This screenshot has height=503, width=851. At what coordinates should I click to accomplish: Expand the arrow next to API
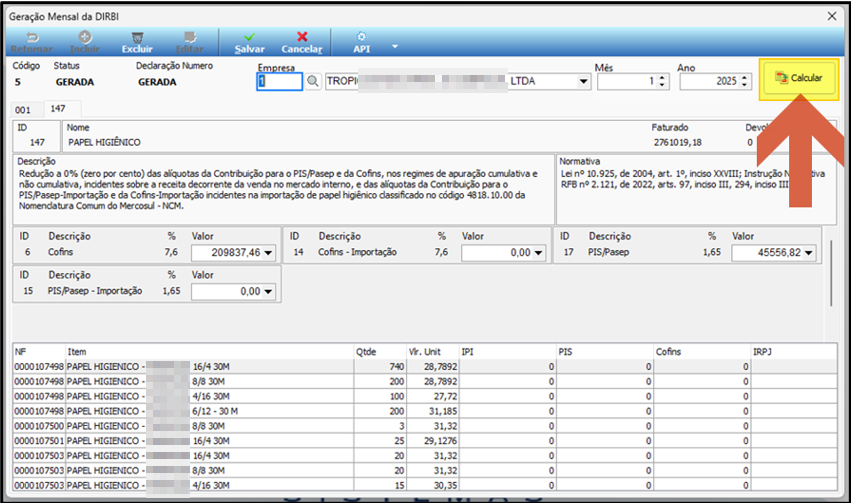(x=395, y=47)
